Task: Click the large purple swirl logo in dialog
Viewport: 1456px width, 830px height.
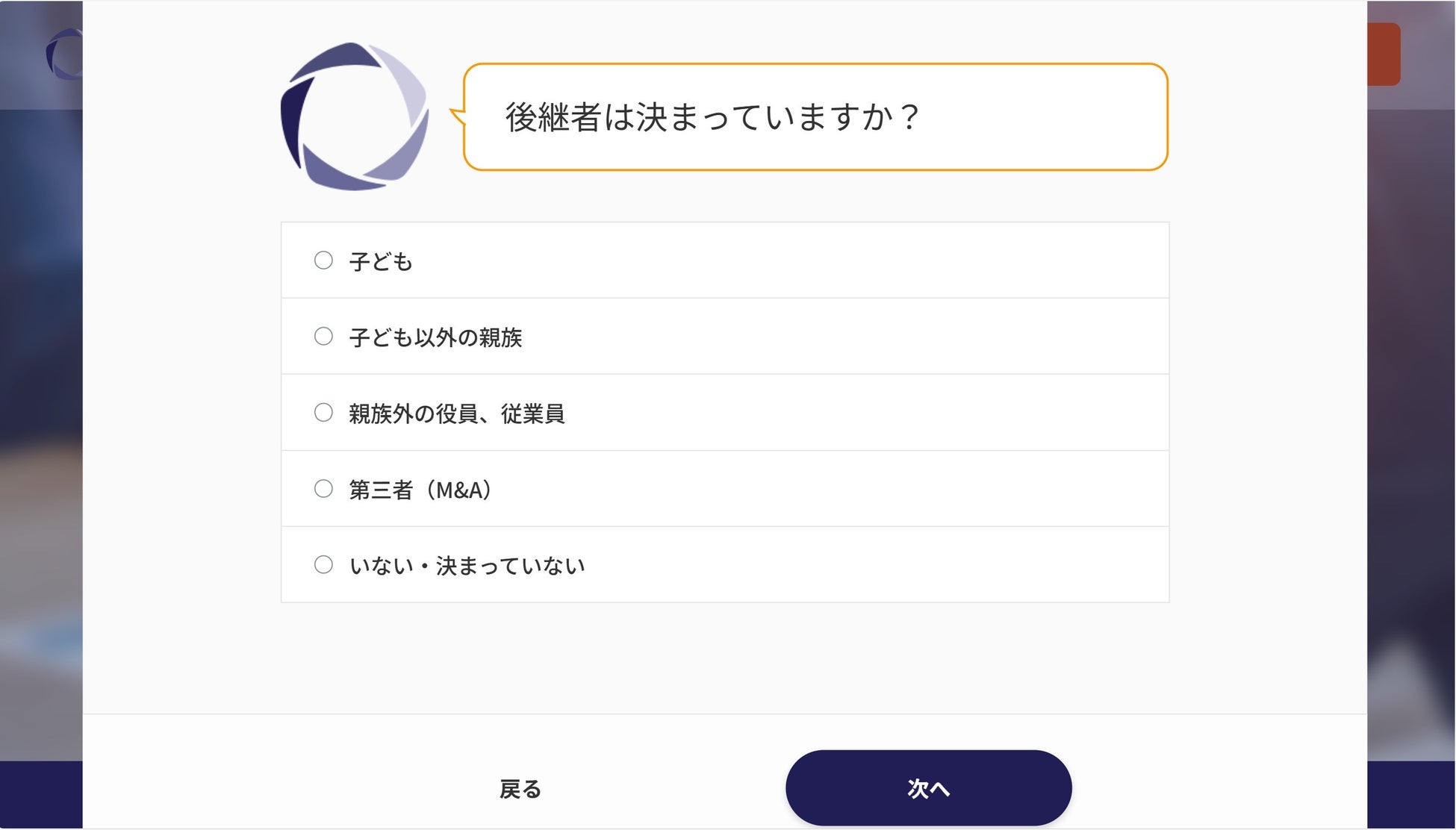Action: [354, 116]
